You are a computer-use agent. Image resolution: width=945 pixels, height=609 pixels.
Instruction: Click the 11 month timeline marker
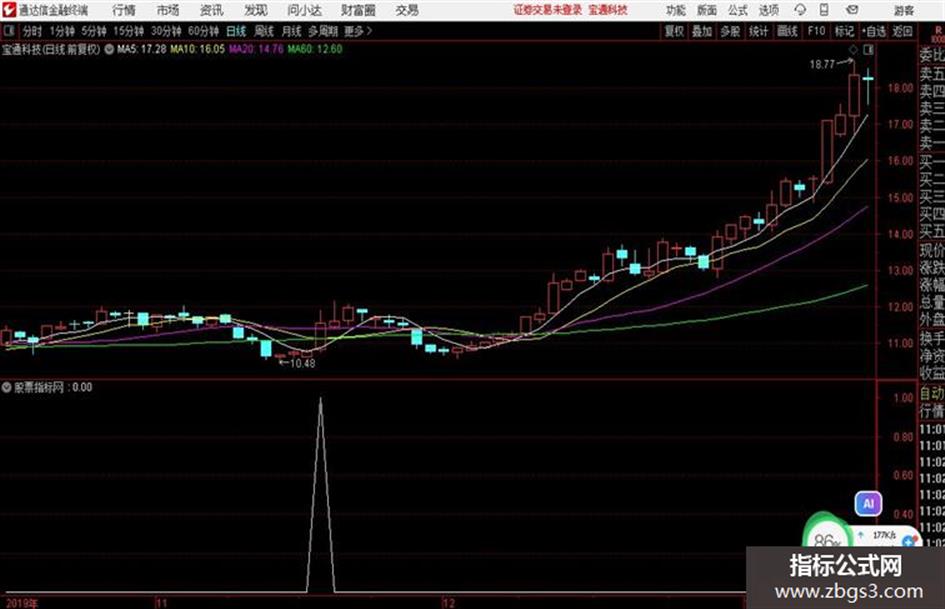pyautogui.click(x=162, y=603)
